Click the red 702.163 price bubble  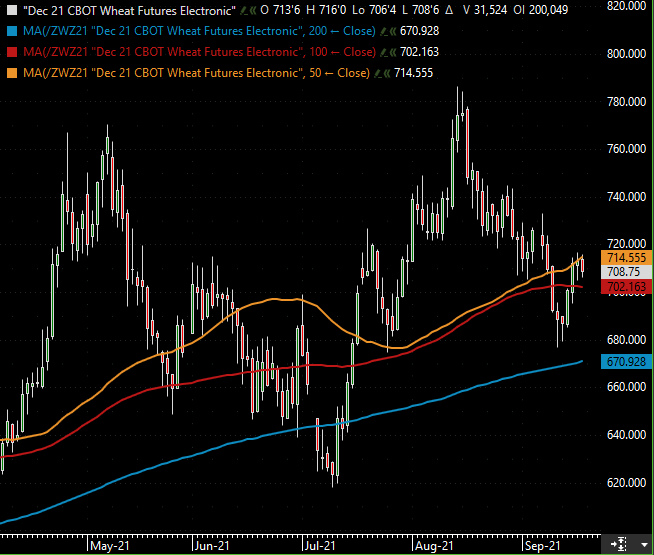[x=627, y=286]
